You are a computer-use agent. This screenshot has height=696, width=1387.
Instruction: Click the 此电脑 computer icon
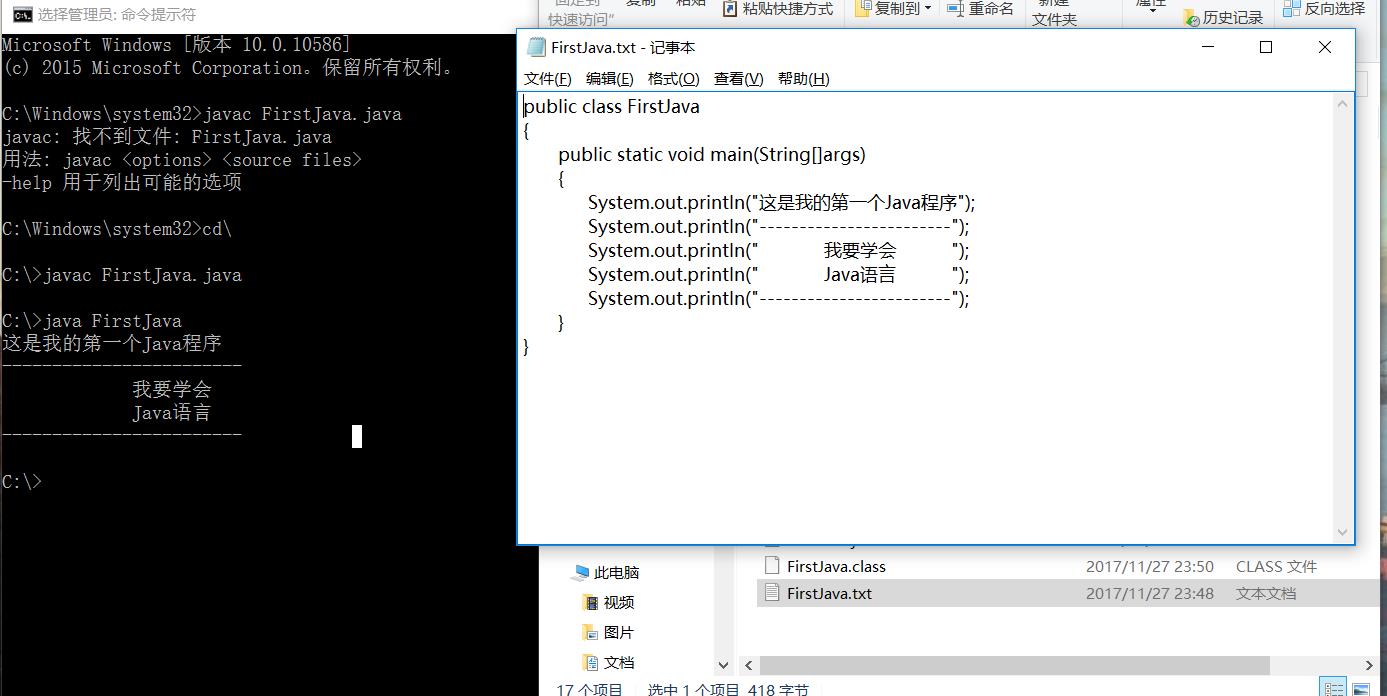pos(580,573)
